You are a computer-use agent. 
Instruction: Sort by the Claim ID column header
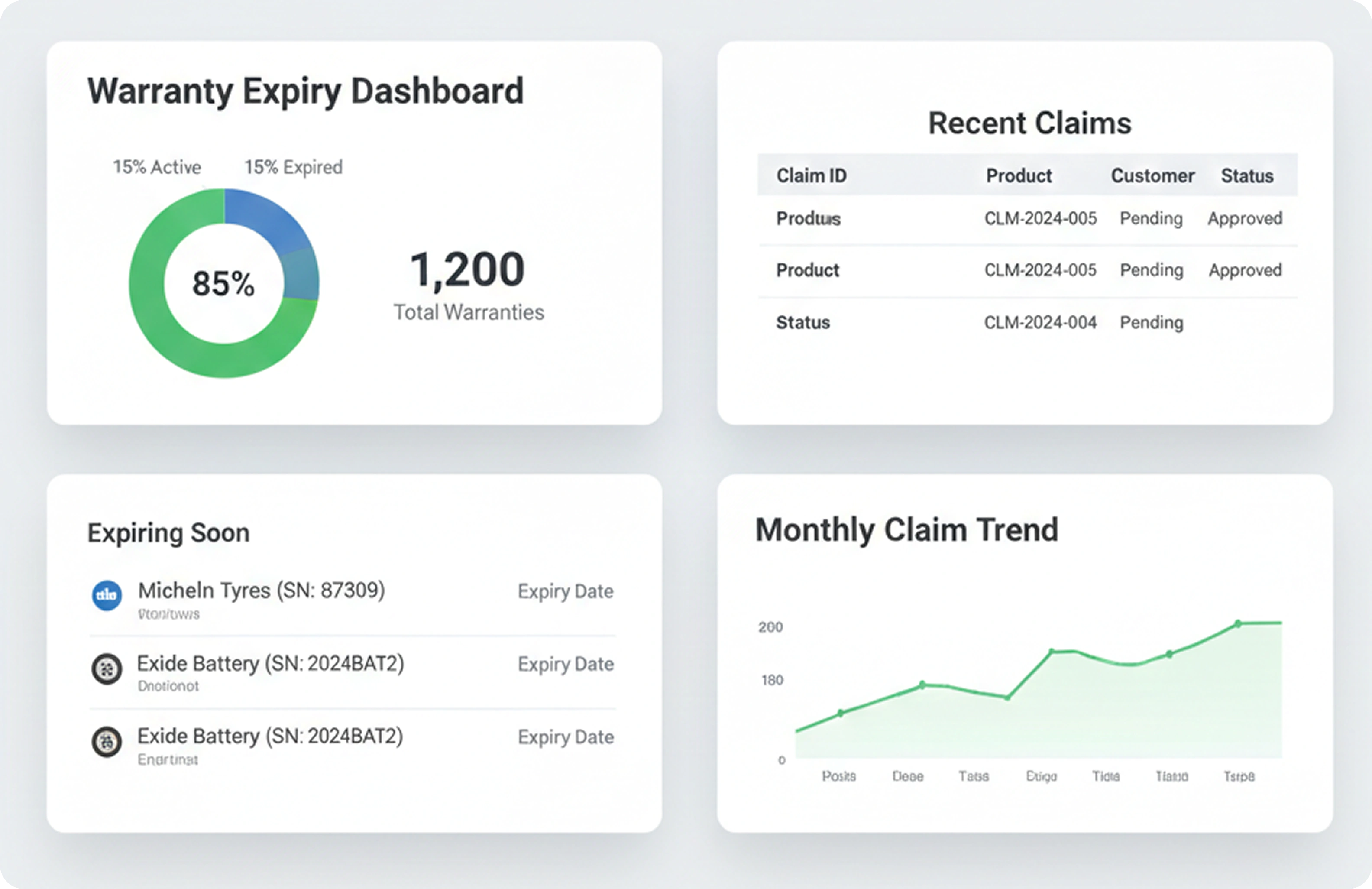pos(812,175)
